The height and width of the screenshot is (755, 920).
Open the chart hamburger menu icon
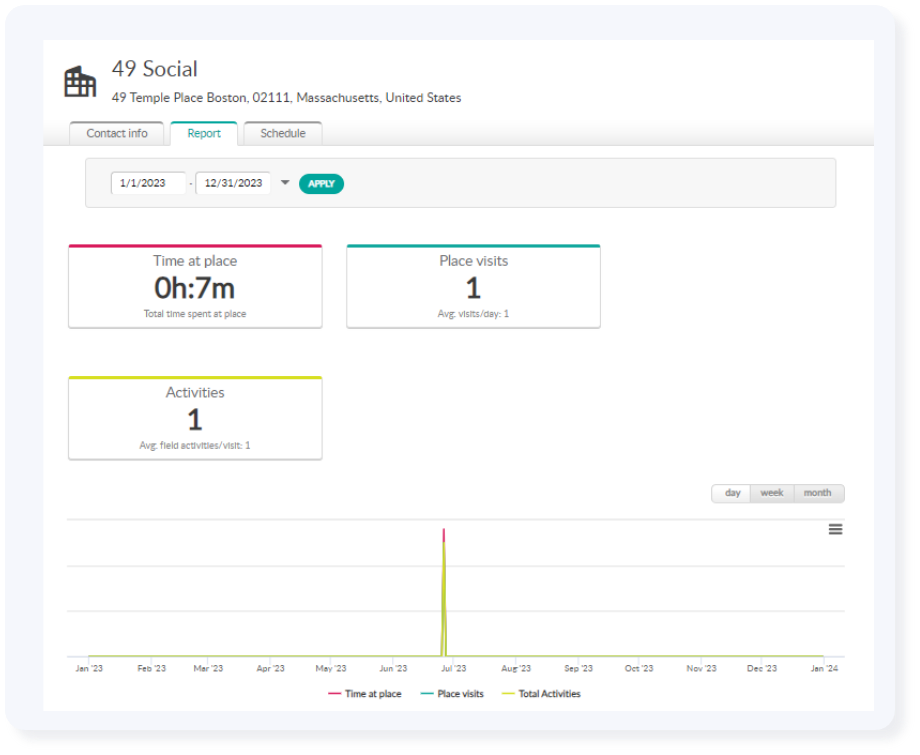[x=835, y=530]
